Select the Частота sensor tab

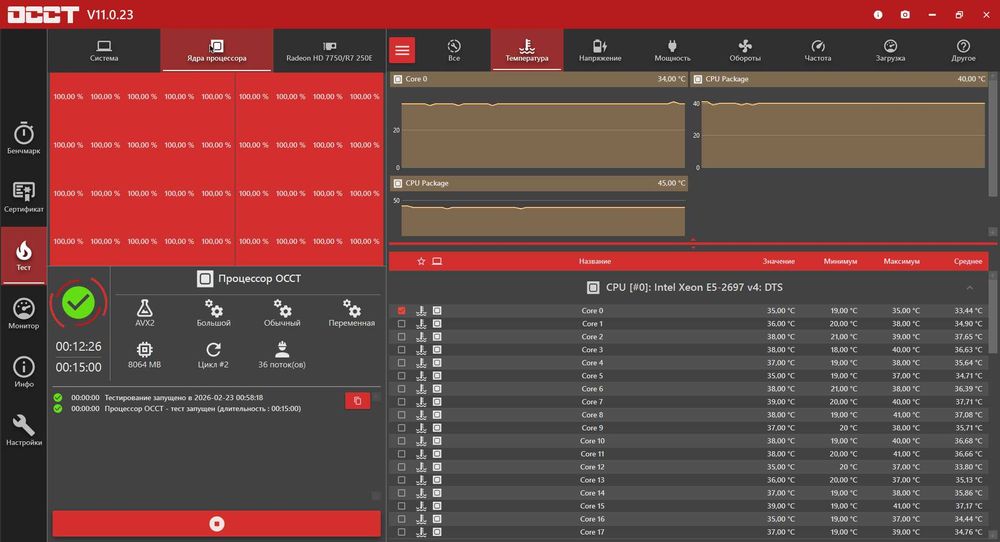pos(818,50)
